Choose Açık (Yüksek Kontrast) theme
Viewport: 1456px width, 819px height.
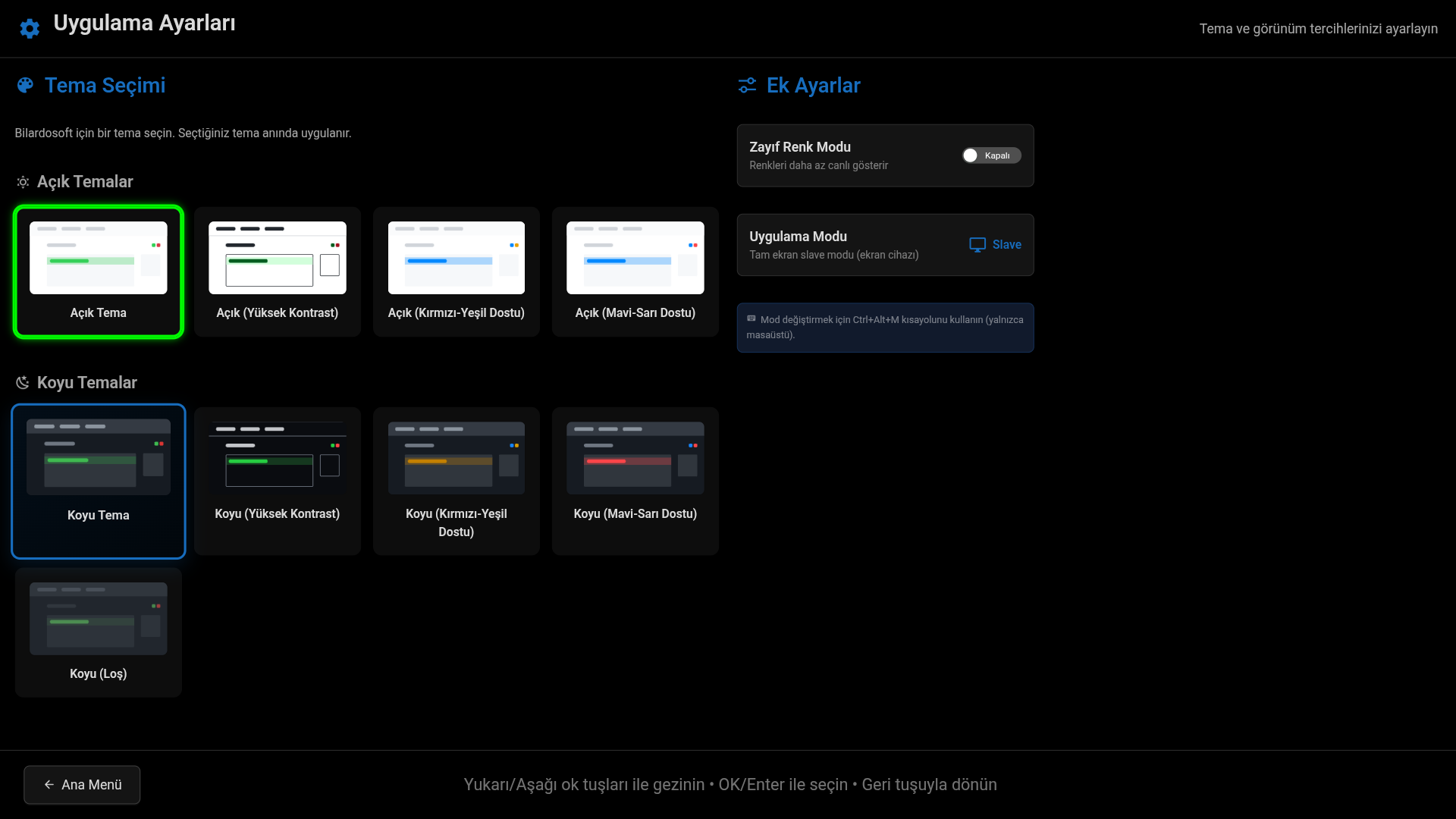tap(278, 272)
